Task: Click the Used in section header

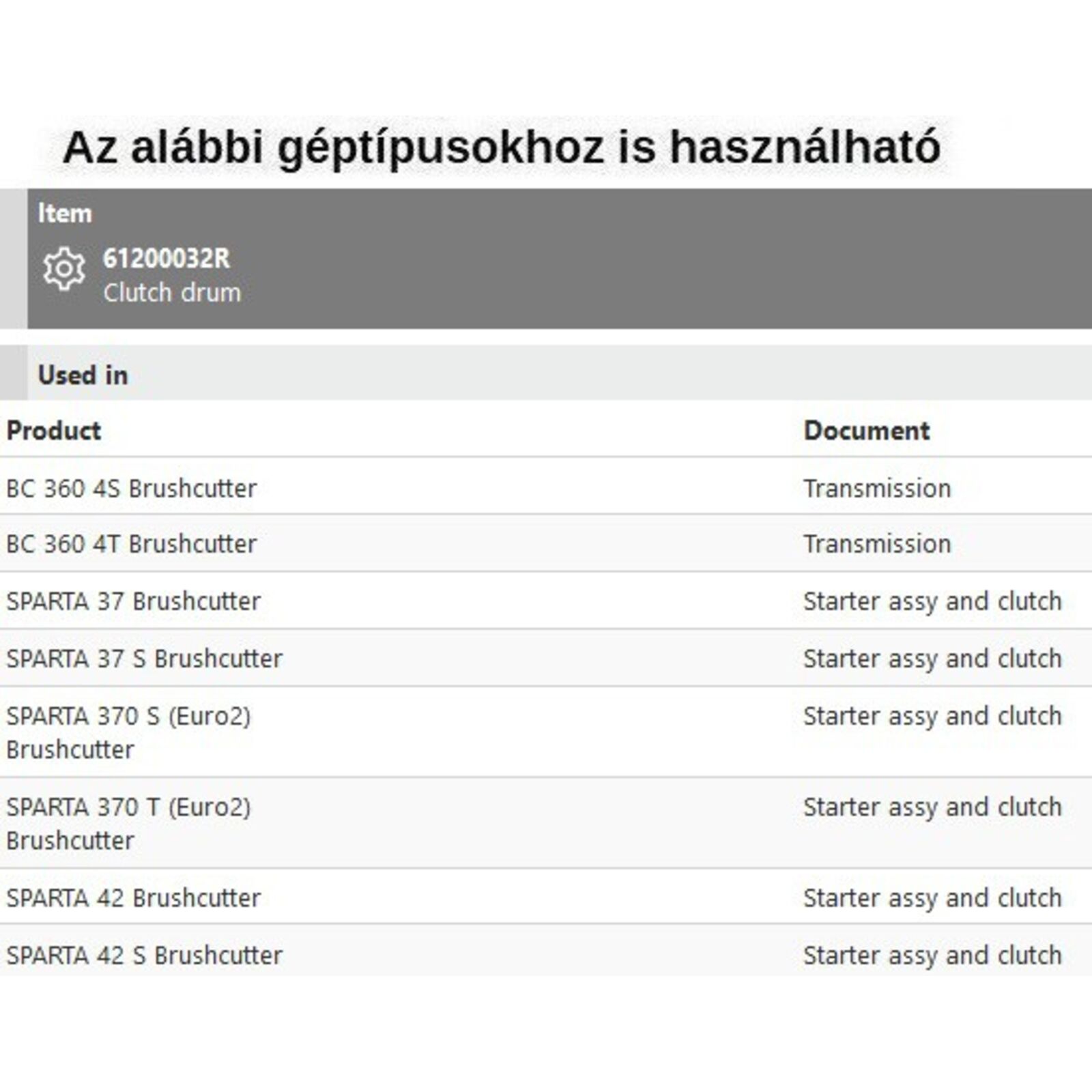Action: click(x=83, y=375)
